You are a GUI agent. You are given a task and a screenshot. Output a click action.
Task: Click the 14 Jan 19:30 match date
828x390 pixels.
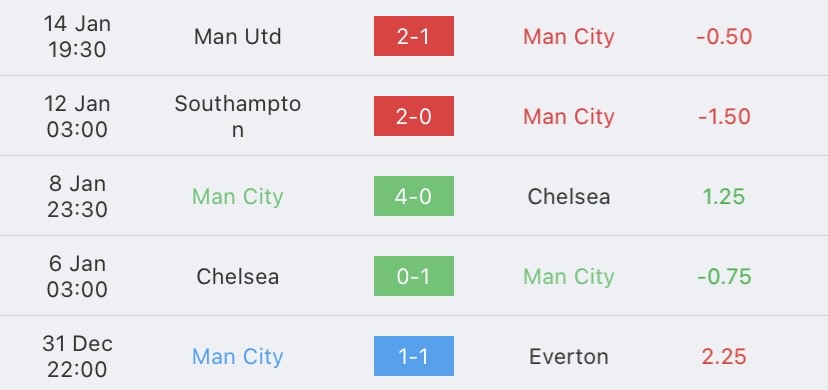click(77, 36)
